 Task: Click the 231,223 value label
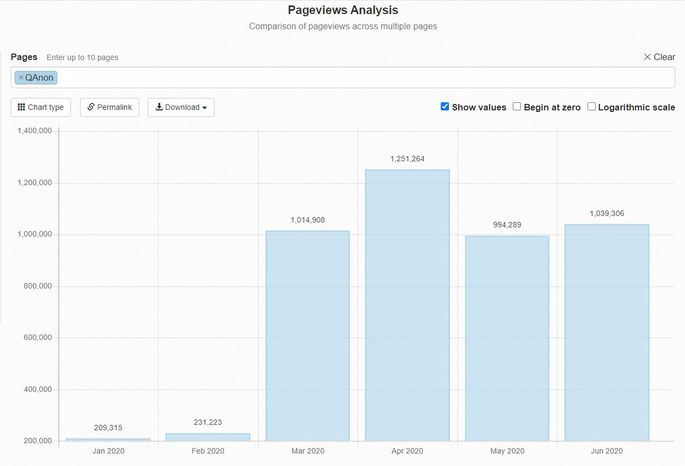click(x=208, y=422)
